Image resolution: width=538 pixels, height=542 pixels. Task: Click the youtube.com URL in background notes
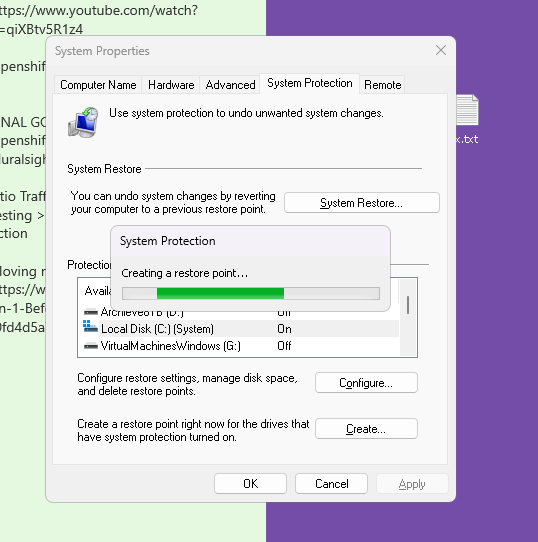coord(99,20)
